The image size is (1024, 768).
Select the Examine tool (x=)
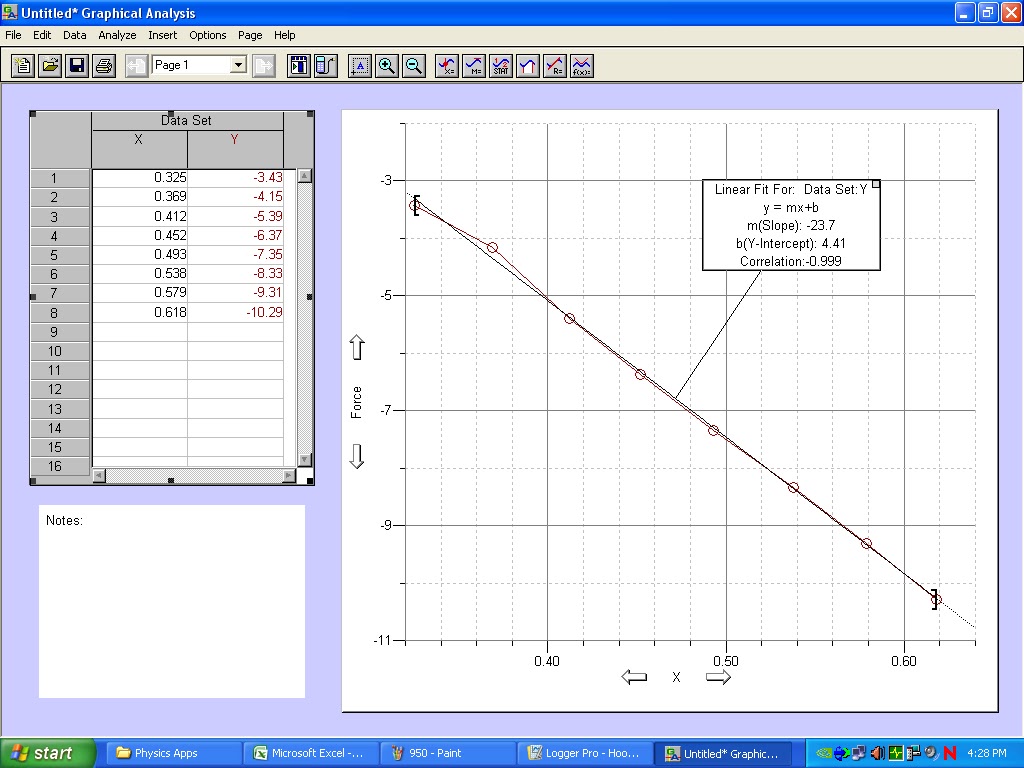[x=448, y=65]
